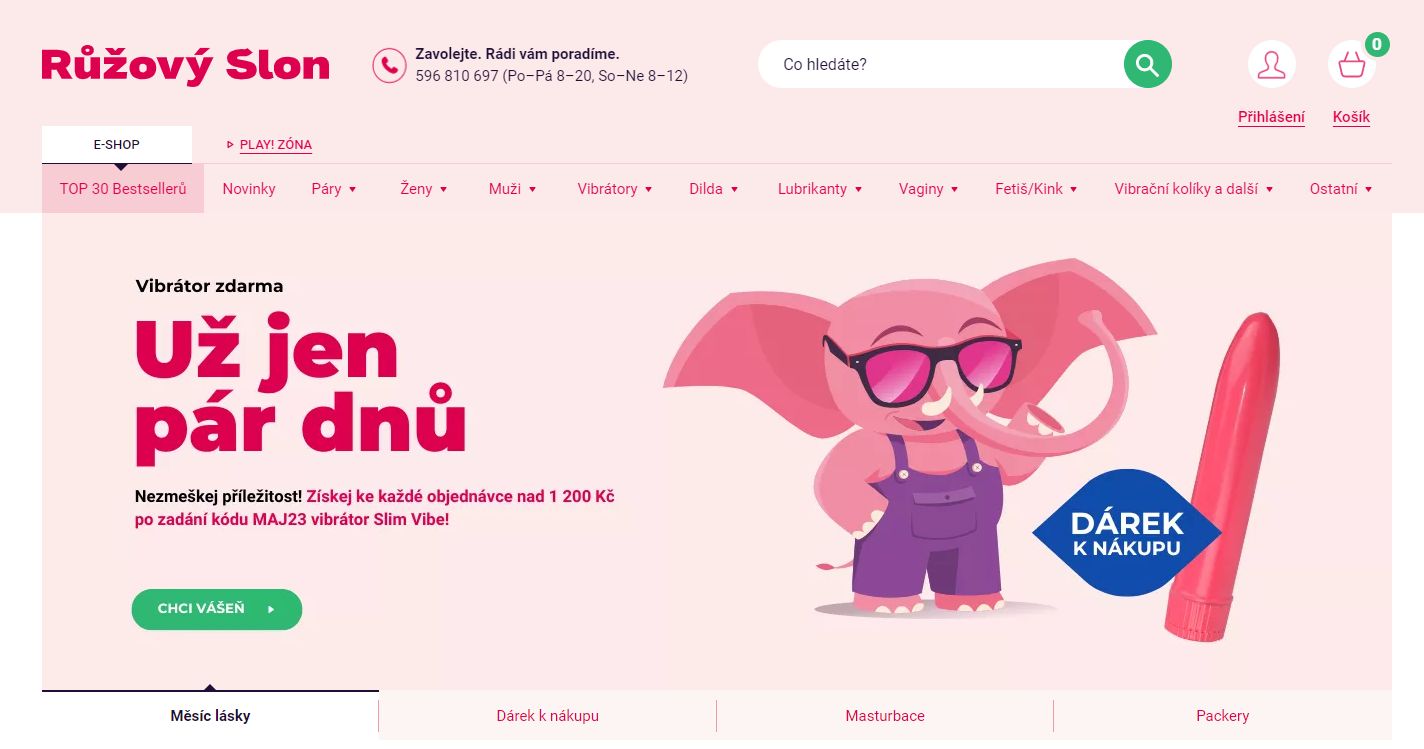Open TOP 30 Bestsellerů menu item

coord(123,189)
